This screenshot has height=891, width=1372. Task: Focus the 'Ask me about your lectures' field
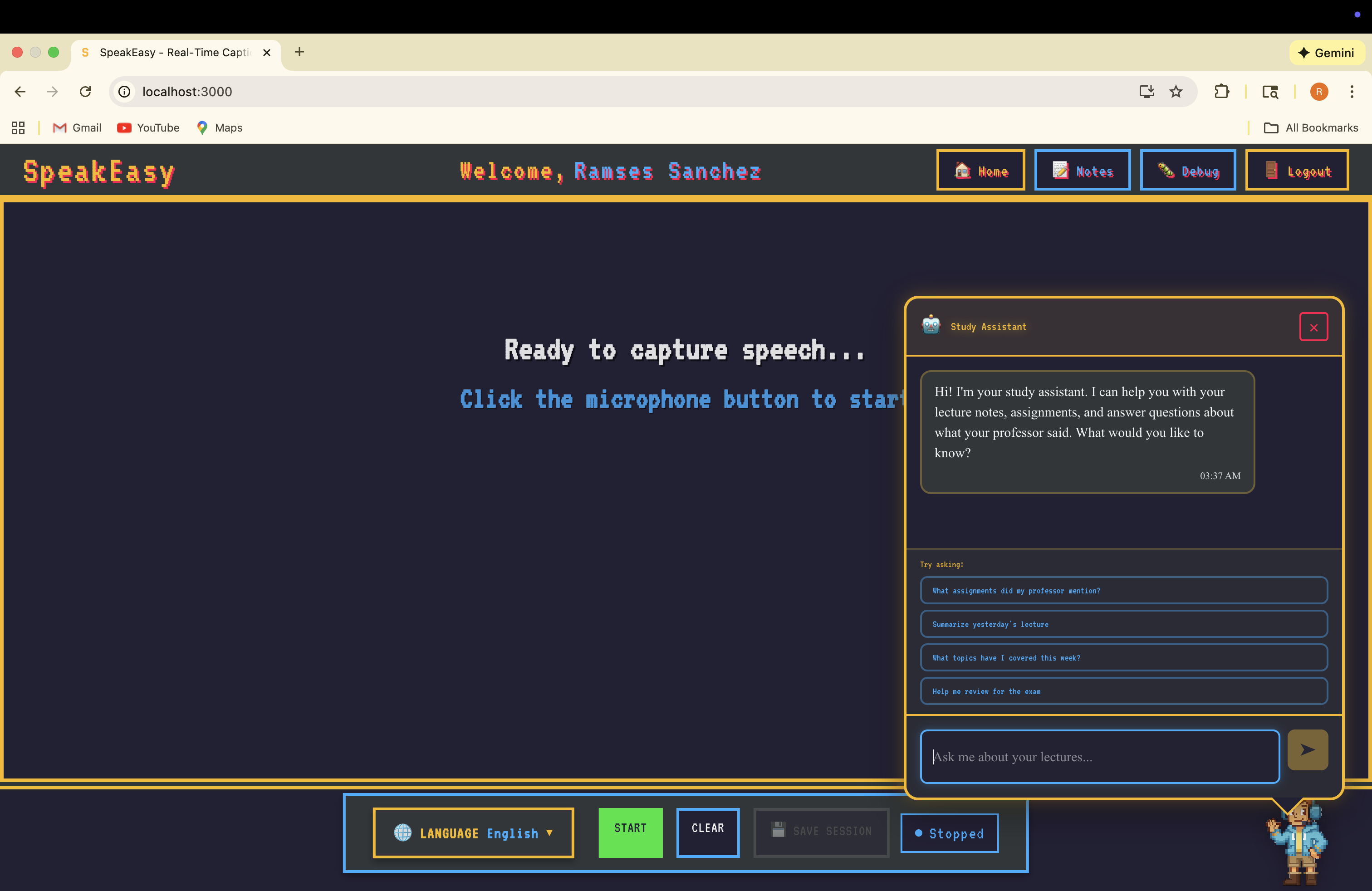pos(1099,757)
